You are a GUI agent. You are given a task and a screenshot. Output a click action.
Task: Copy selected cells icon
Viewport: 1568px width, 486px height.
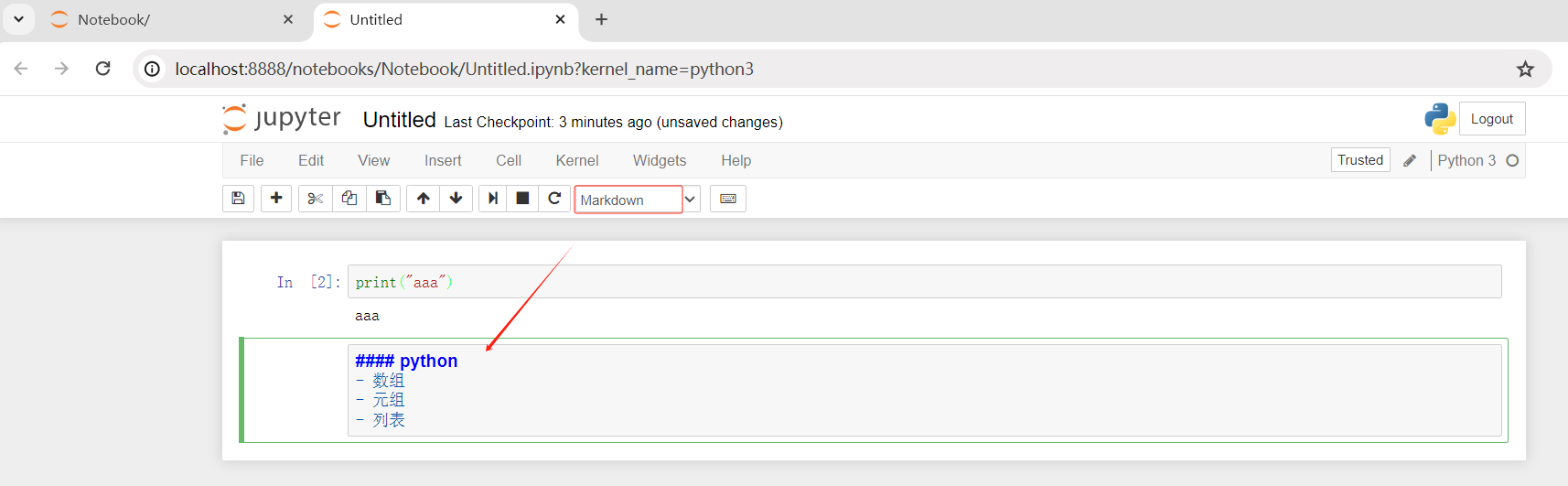click(349, 199)
